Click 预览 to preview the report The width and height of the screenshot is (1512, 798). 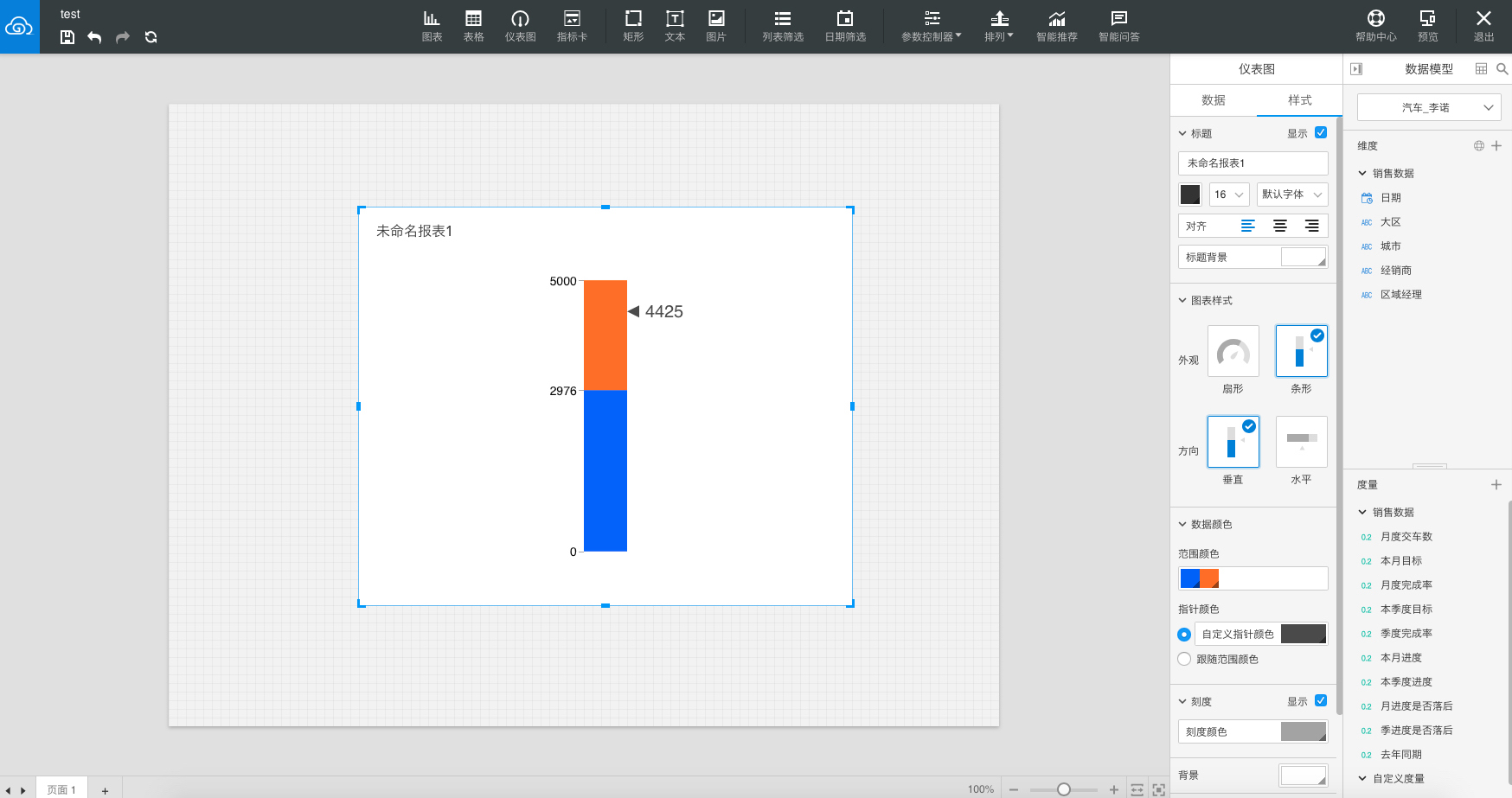1428,26
